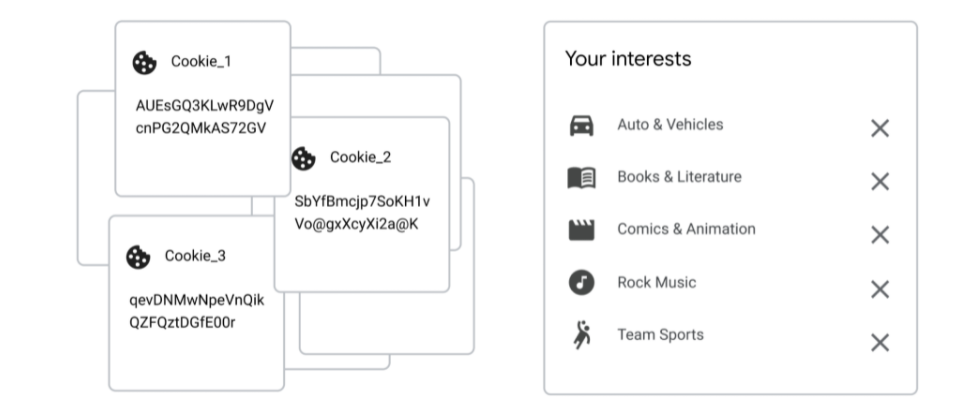Click the cookie icon beside Cookie_2
This screenshot has height=416, width=955.
point(302,158)
